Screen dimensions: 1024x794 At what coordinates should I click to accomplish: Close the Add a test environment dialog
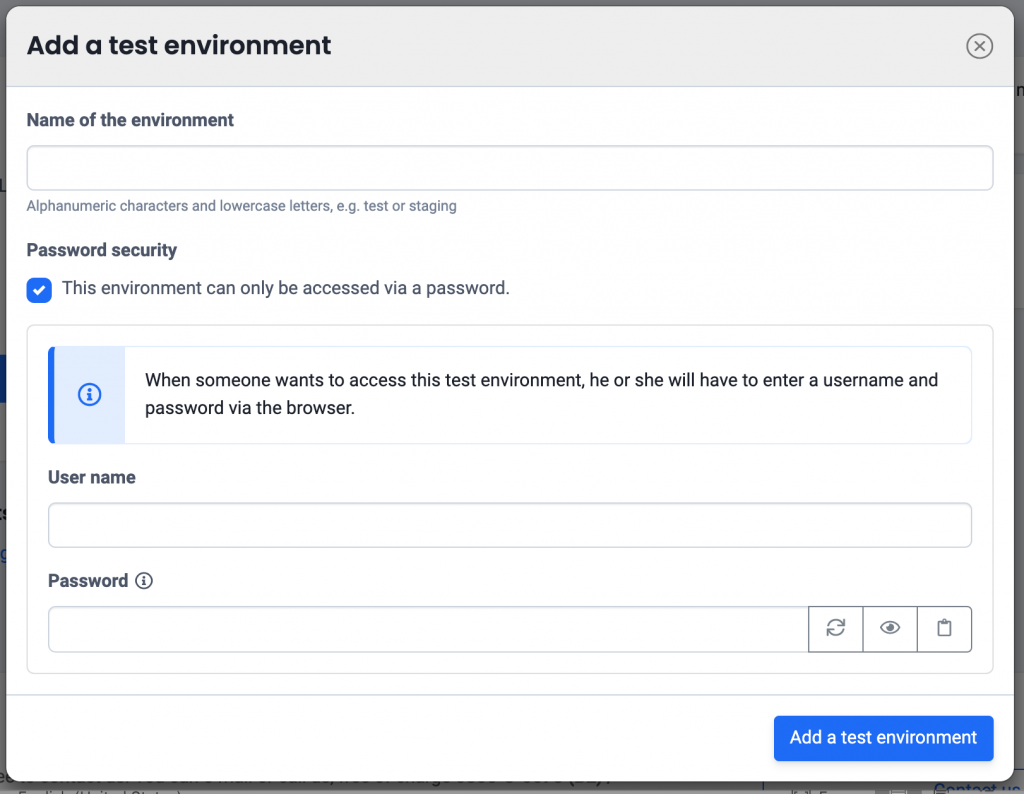[979, 46]
